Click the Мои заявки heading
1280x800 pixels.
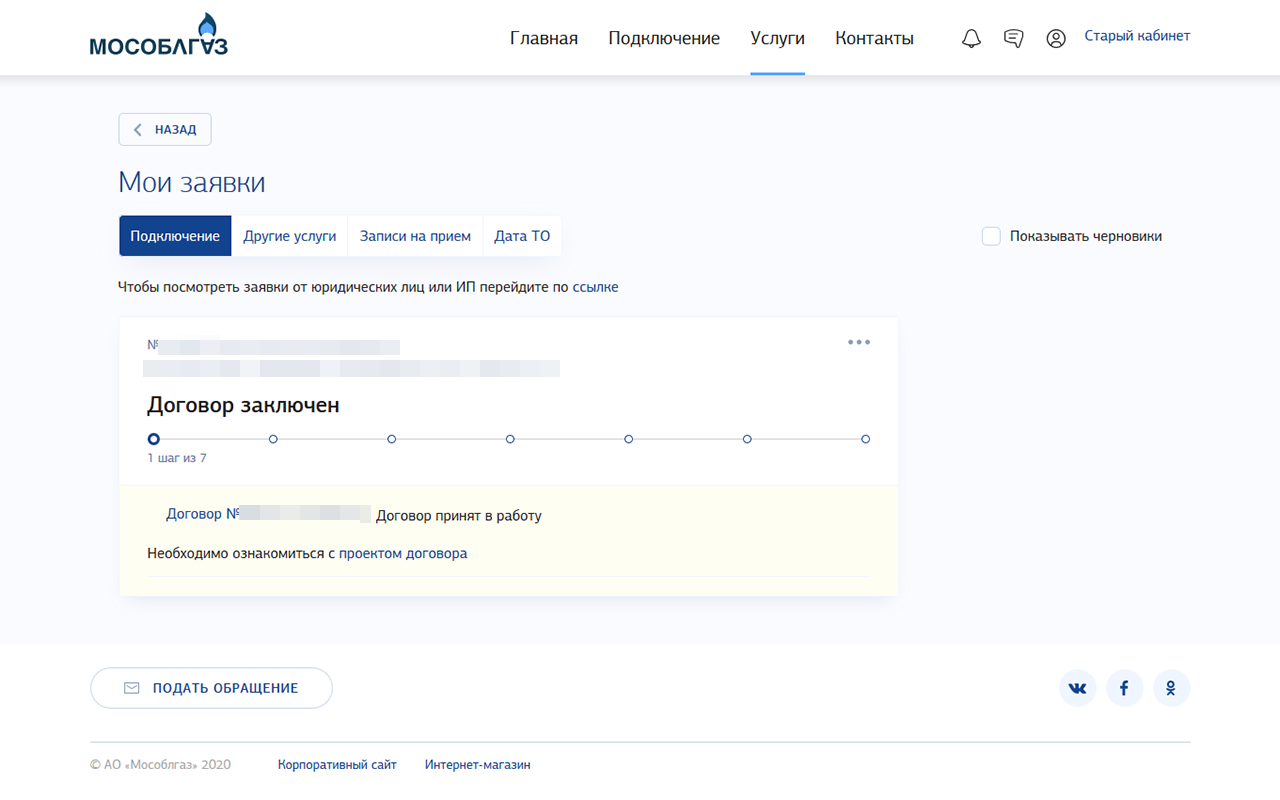(192, 183)
